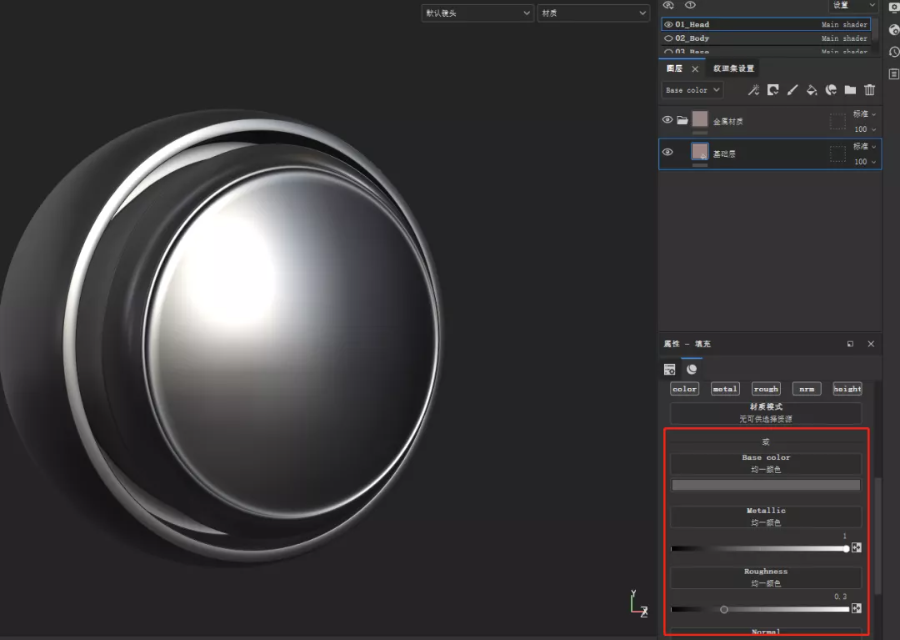Click the Roughness 均一颜色 button
This screenshot has width=900, height=640.
[766, 577]
